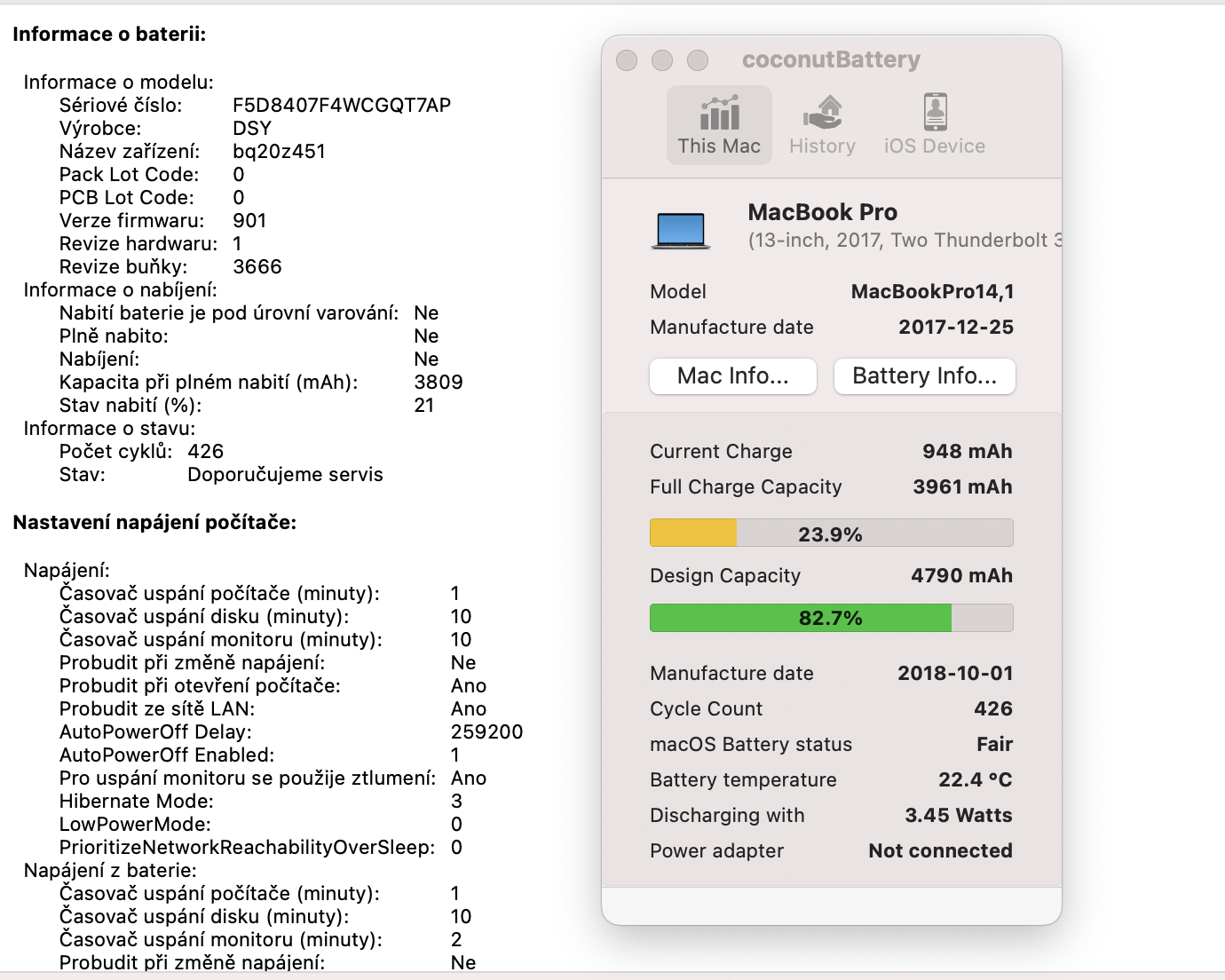Close the coconutBattery window
Viewport: 1225px width, 980px height.
click(627, 59)
